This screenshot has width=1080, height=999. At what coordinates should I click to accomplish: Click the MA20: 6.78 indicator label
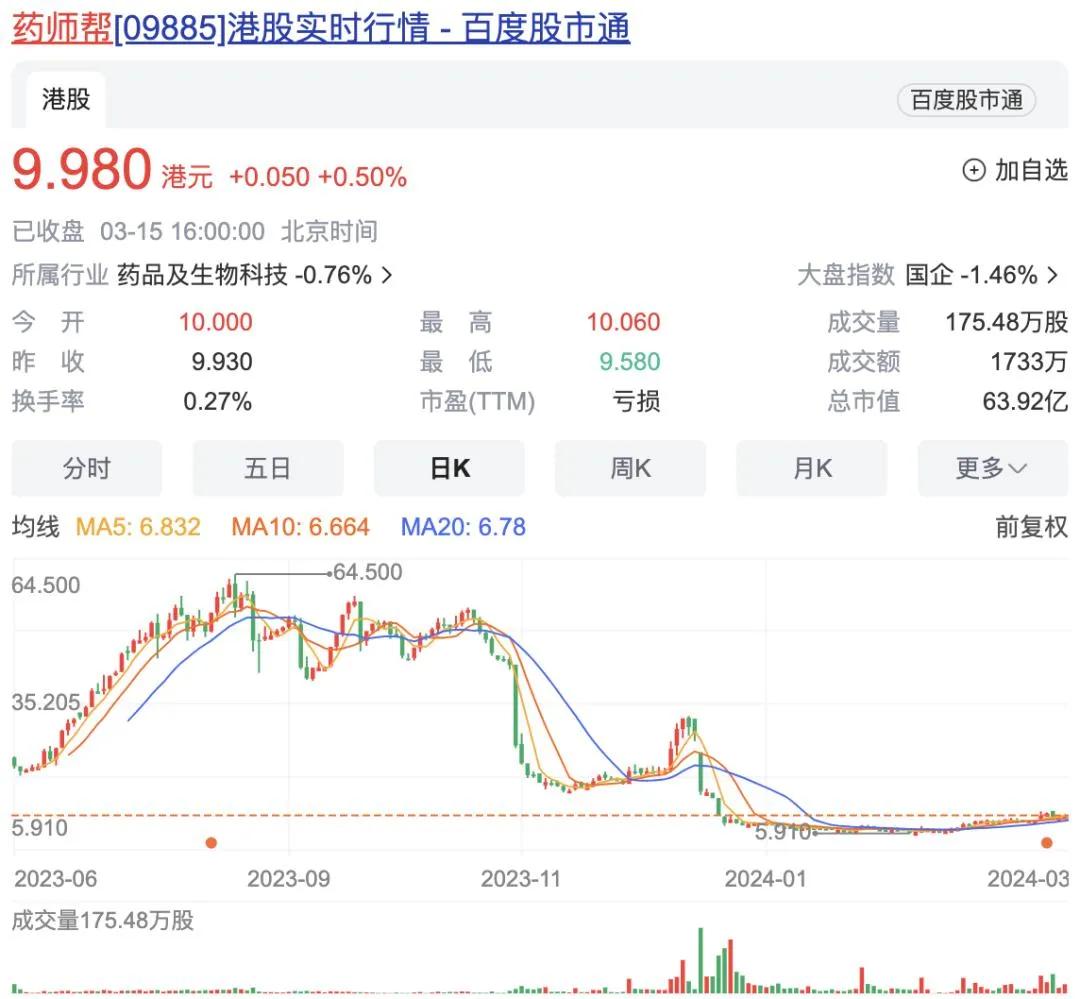point(463,527)
